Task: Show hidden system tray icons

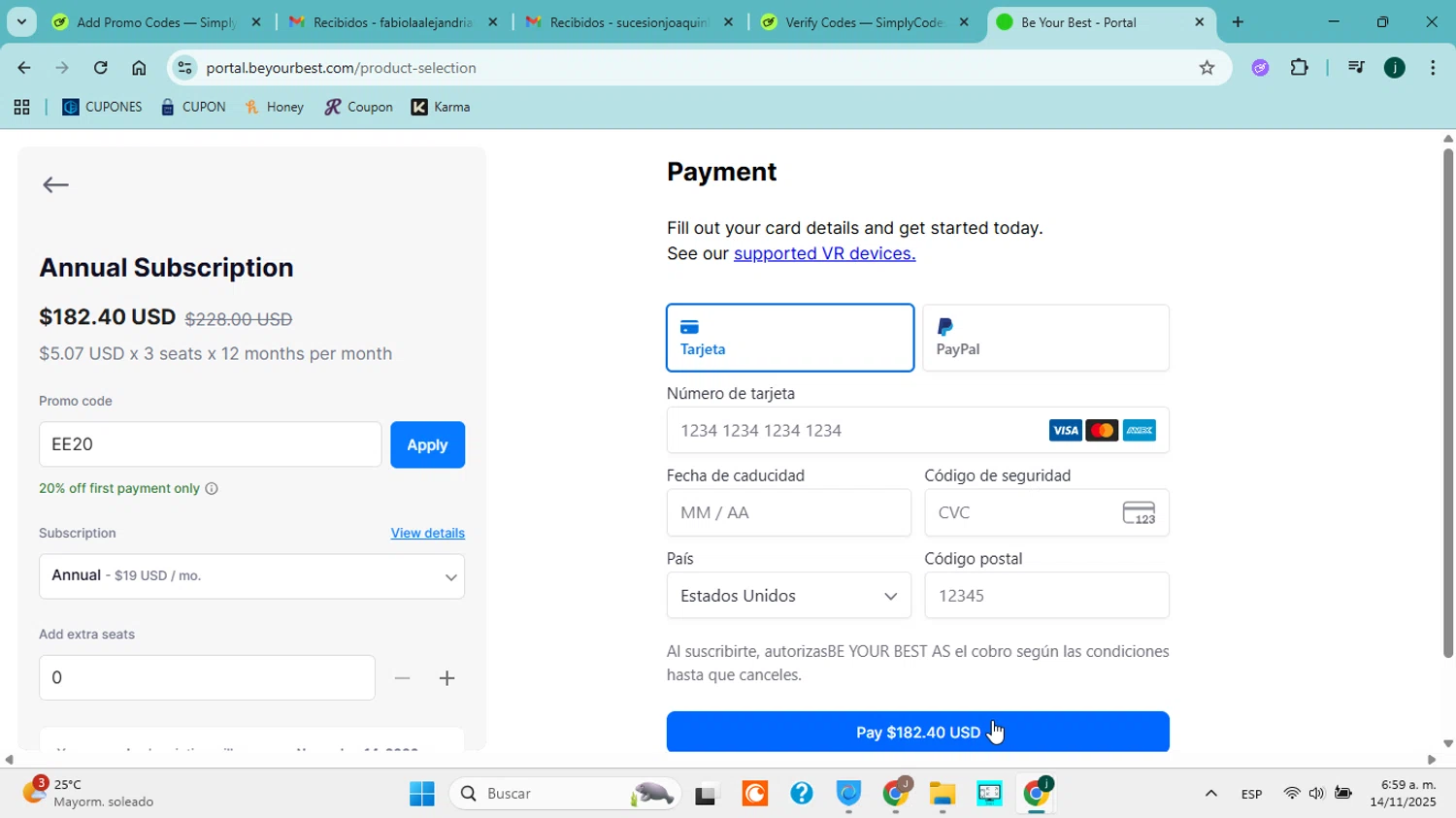Action: [x=1210, y=794]
